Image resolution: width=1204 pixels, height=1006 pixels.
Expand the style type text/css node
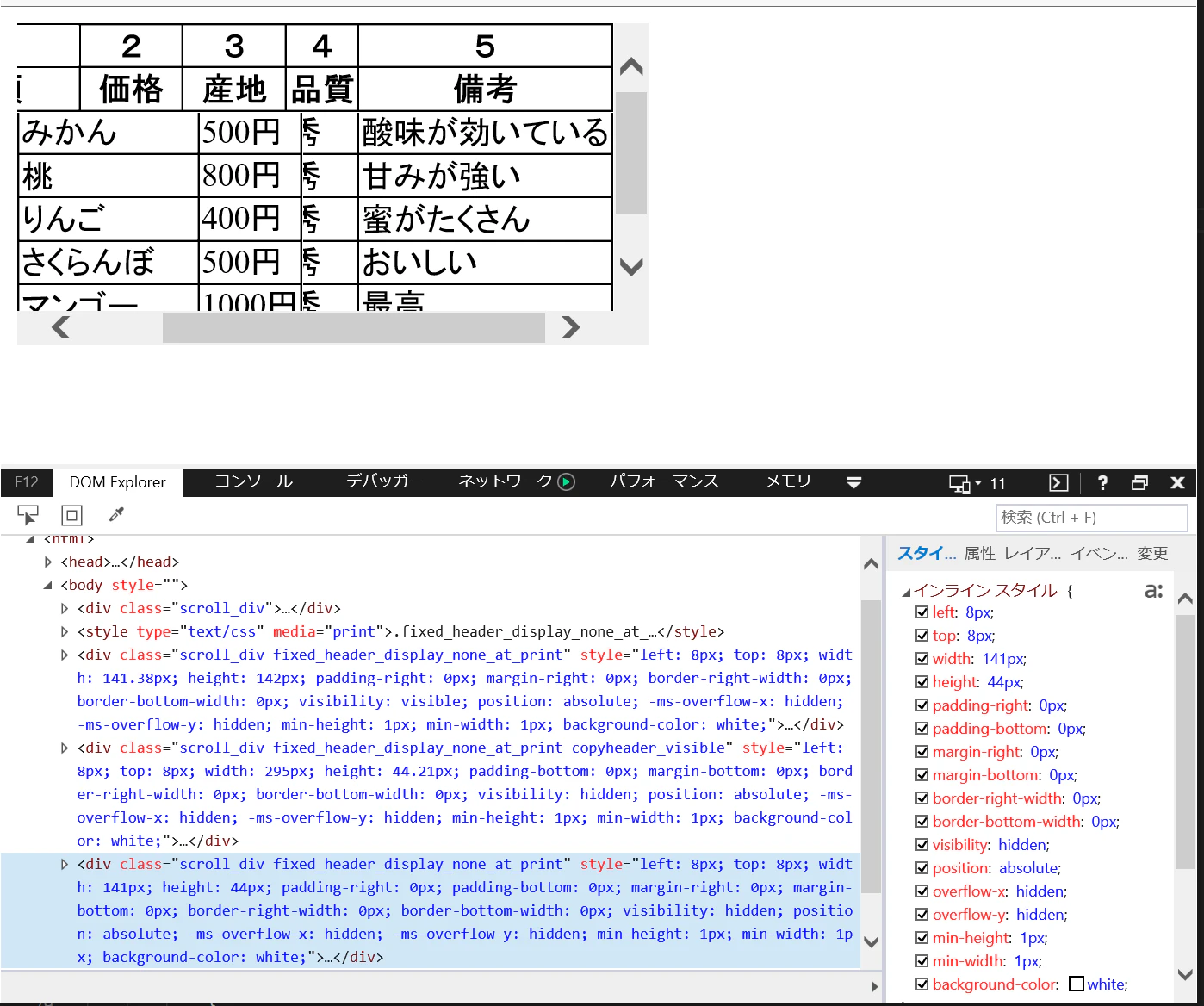[x=65, y=632]
